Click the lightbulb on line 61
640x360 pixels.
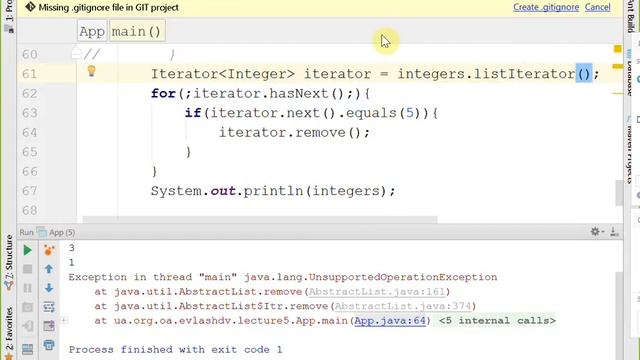pos(91,71)
